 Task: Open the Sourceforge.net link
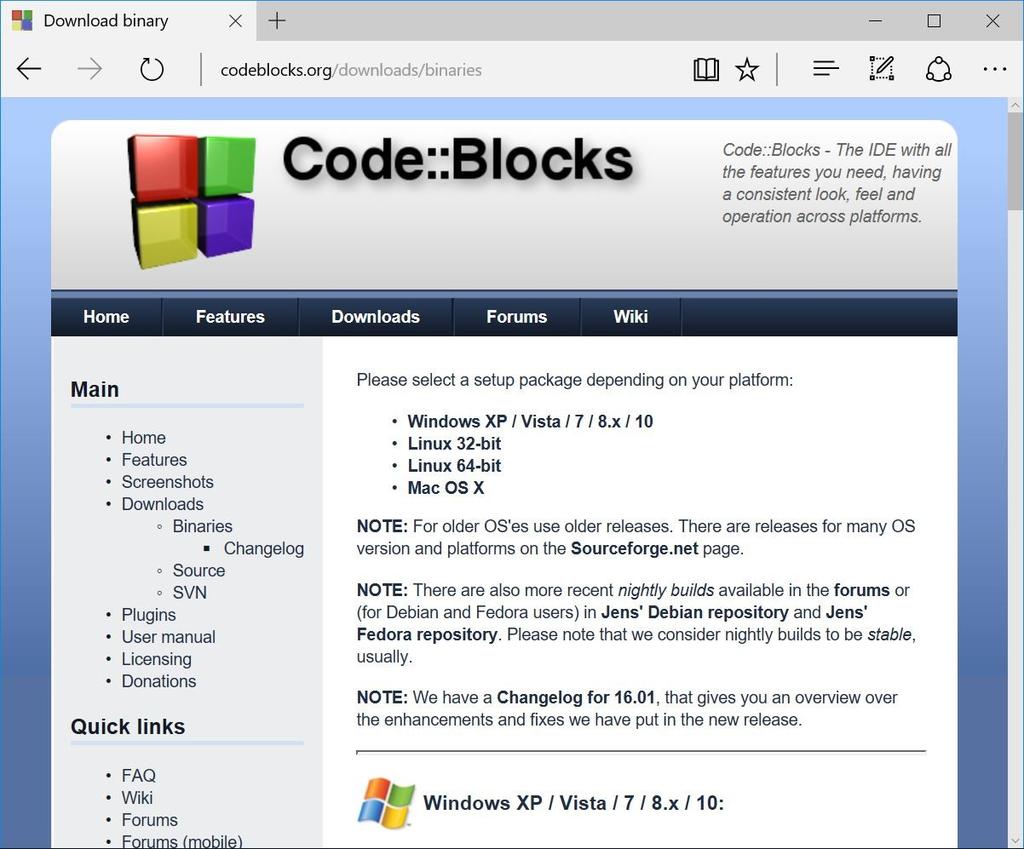click(x=634, y=549)
